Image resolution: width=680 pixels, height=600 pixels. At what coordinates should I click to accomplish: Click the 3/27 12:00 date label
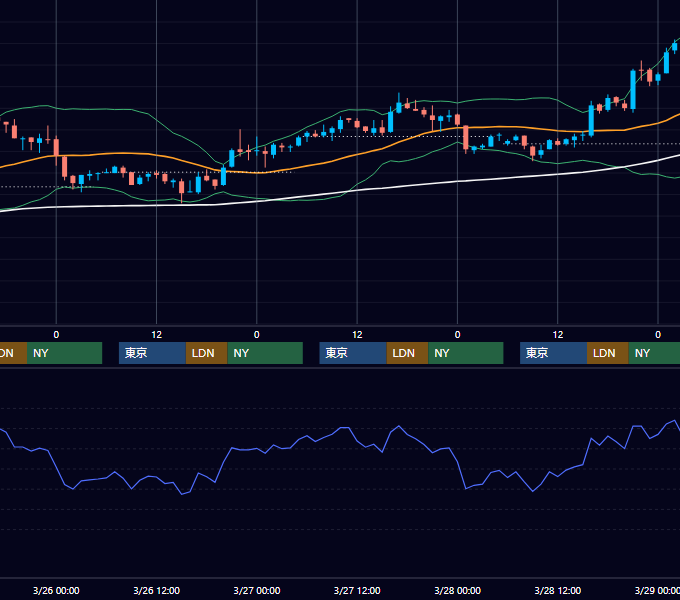357,590
